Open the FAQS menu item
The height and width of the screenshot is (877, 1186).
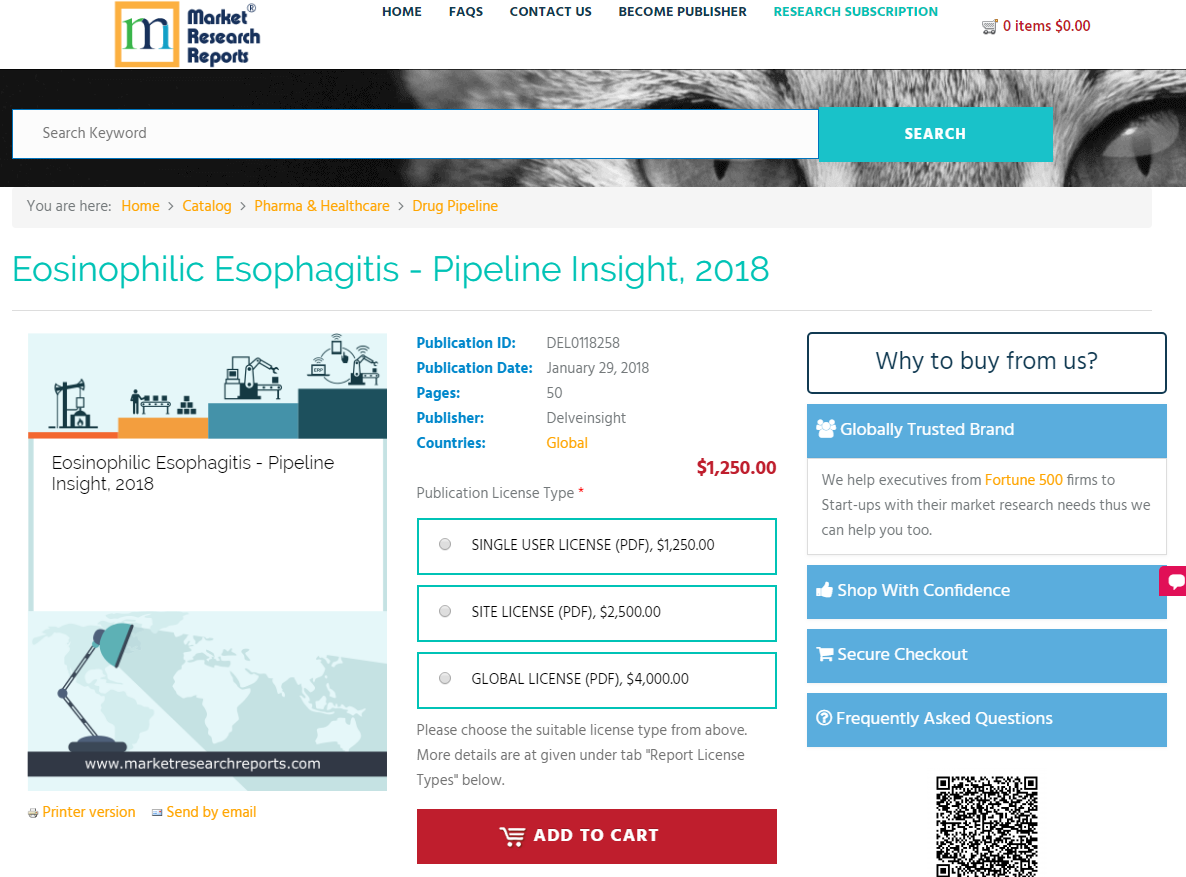point(466,12)
